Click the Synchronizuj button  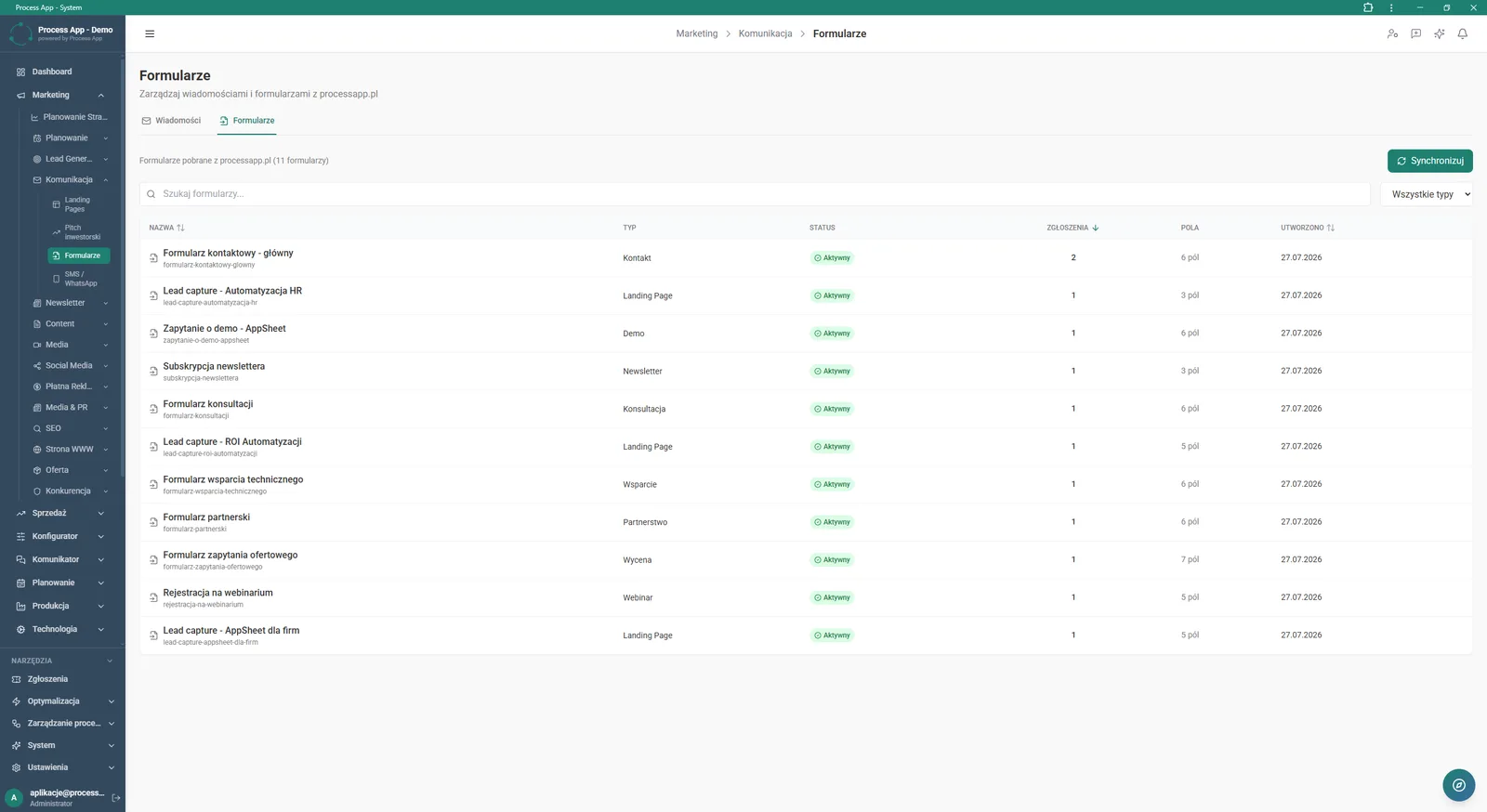(x=1429, y=161)
